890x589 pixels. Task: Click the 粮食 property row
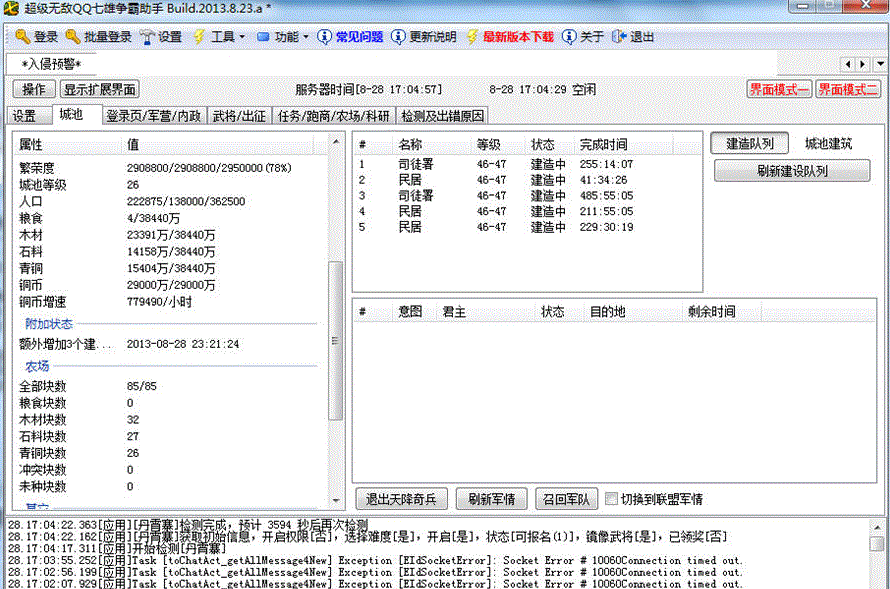coord(170,218)
